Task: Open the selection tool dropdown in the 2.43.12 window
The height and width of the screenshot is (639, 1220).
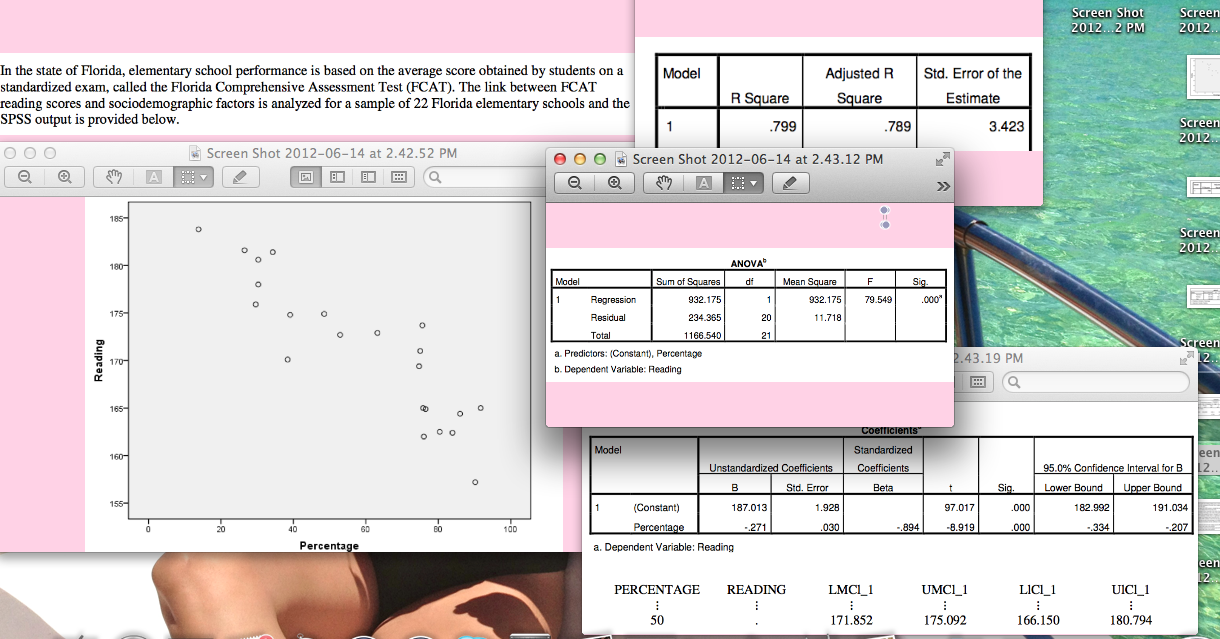Action: tap(752, 182)
